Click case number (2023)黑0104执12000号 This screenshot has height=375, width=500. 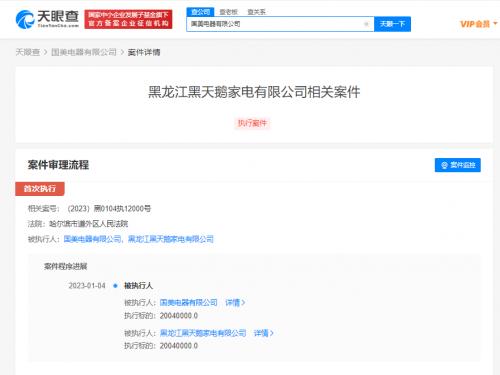click(x=109, y=209)
